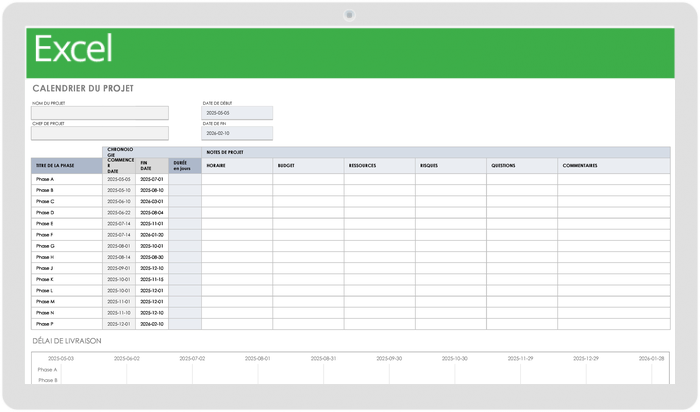Screen dimensions: 700x412
Task: Click the Calendrier du projet title
Action: tap(83, 88)
